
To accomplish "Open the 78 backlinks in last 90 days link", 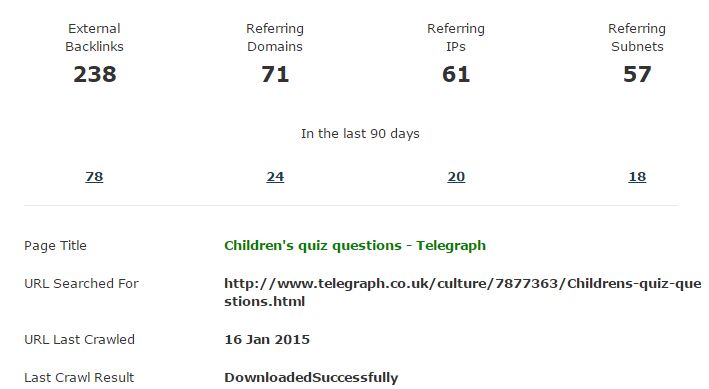I will click(x=94, y=176).
